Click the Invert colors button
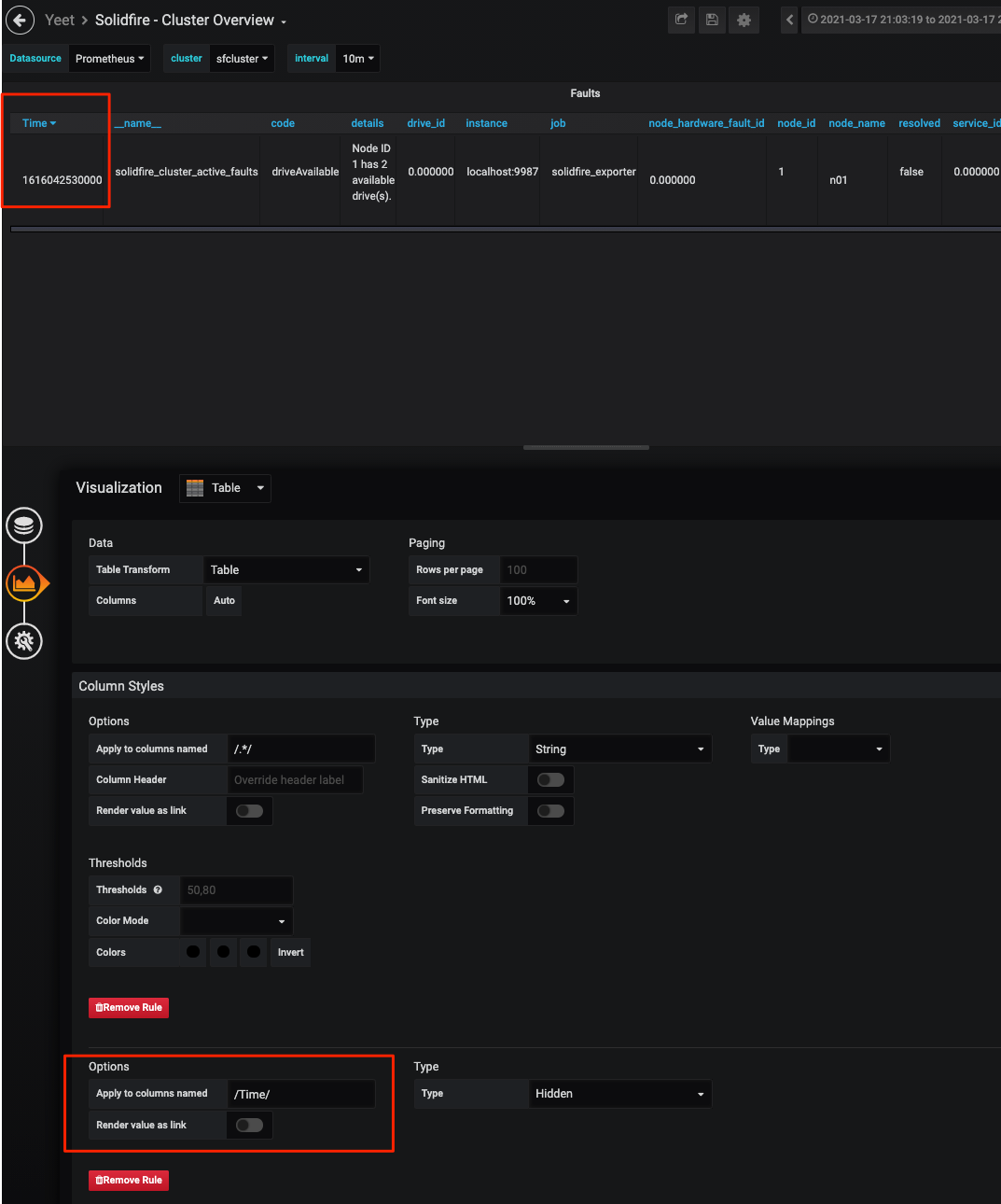The height and width of the screenshot is (1204, 1001). click(x=290, y=952)
